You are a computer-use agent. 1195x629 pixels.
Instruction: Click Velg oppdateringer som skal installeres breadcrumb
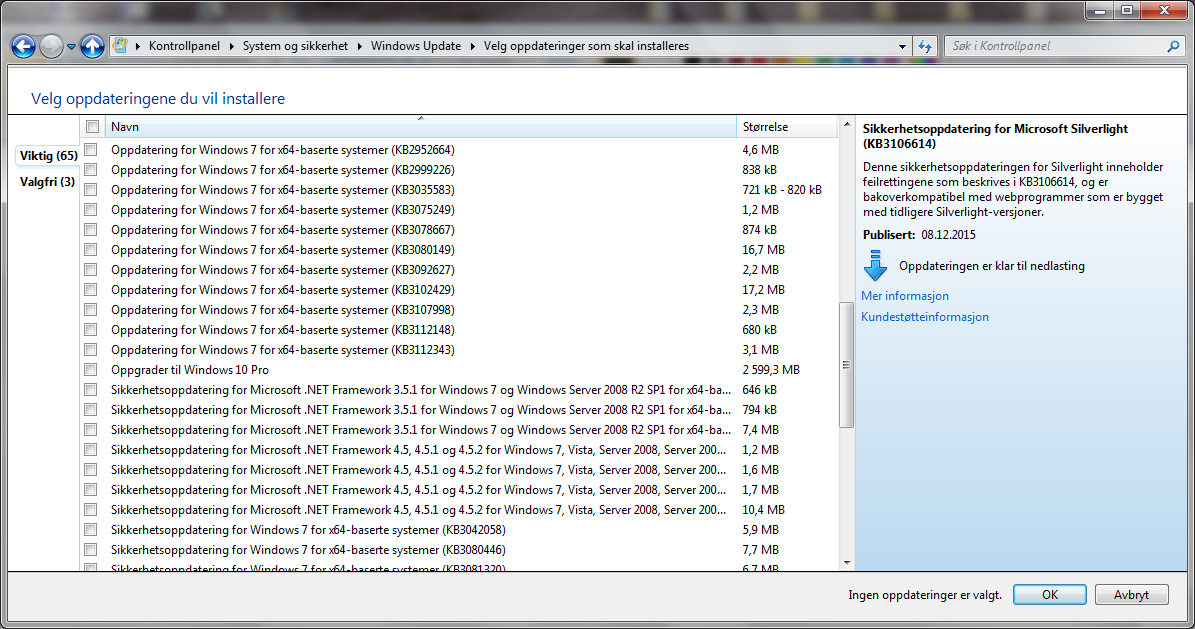tap(586, 46)
